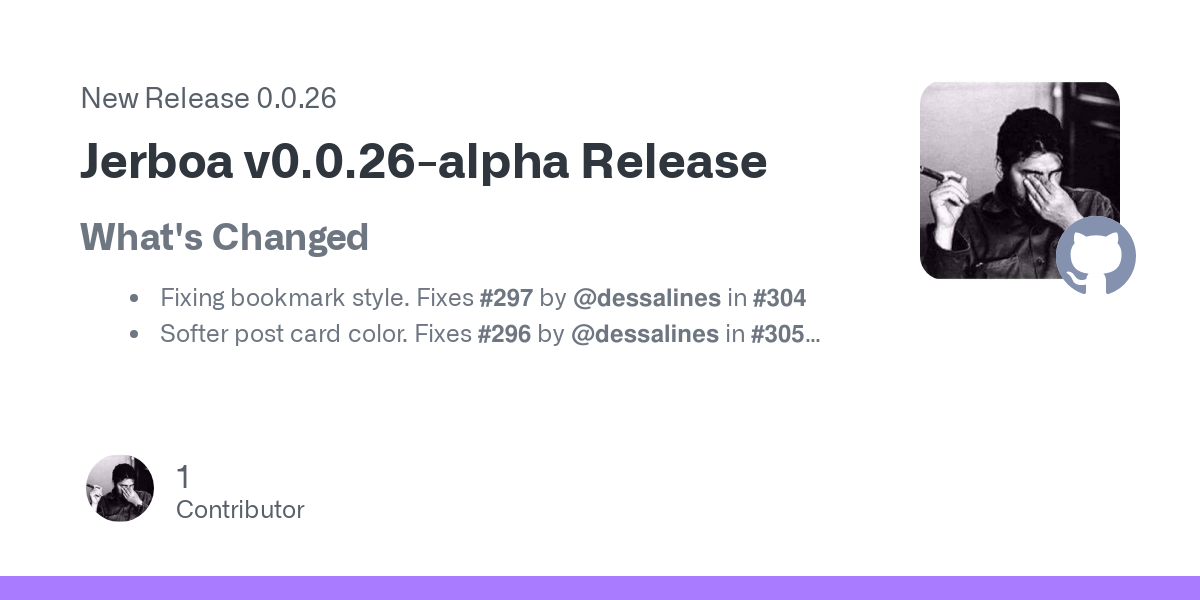Open pull request #305 link
Screen dimensions: 1200x600
(x=778, y=334)
